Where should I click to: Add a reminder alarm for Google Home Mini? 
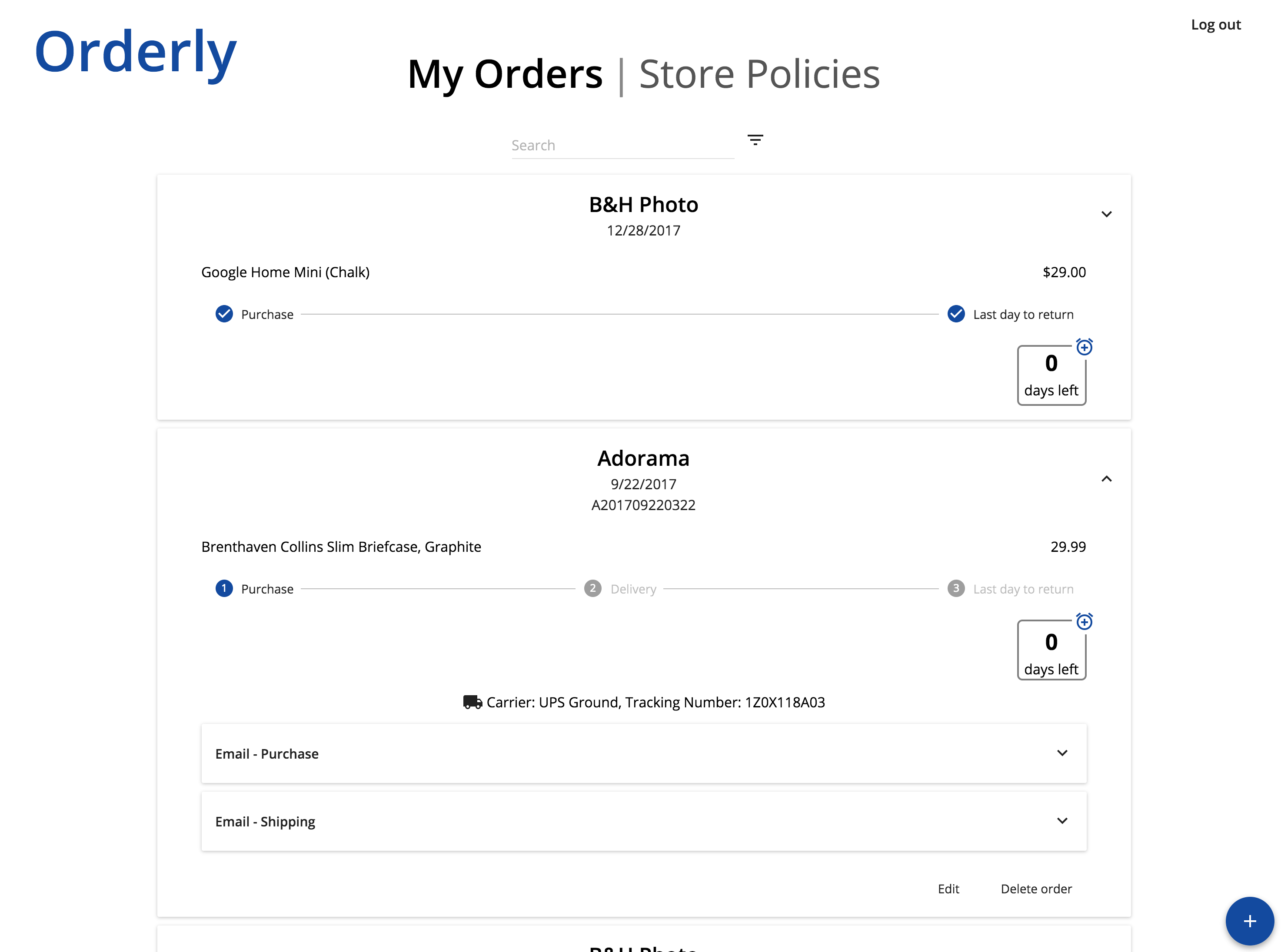click(1084, 347)
